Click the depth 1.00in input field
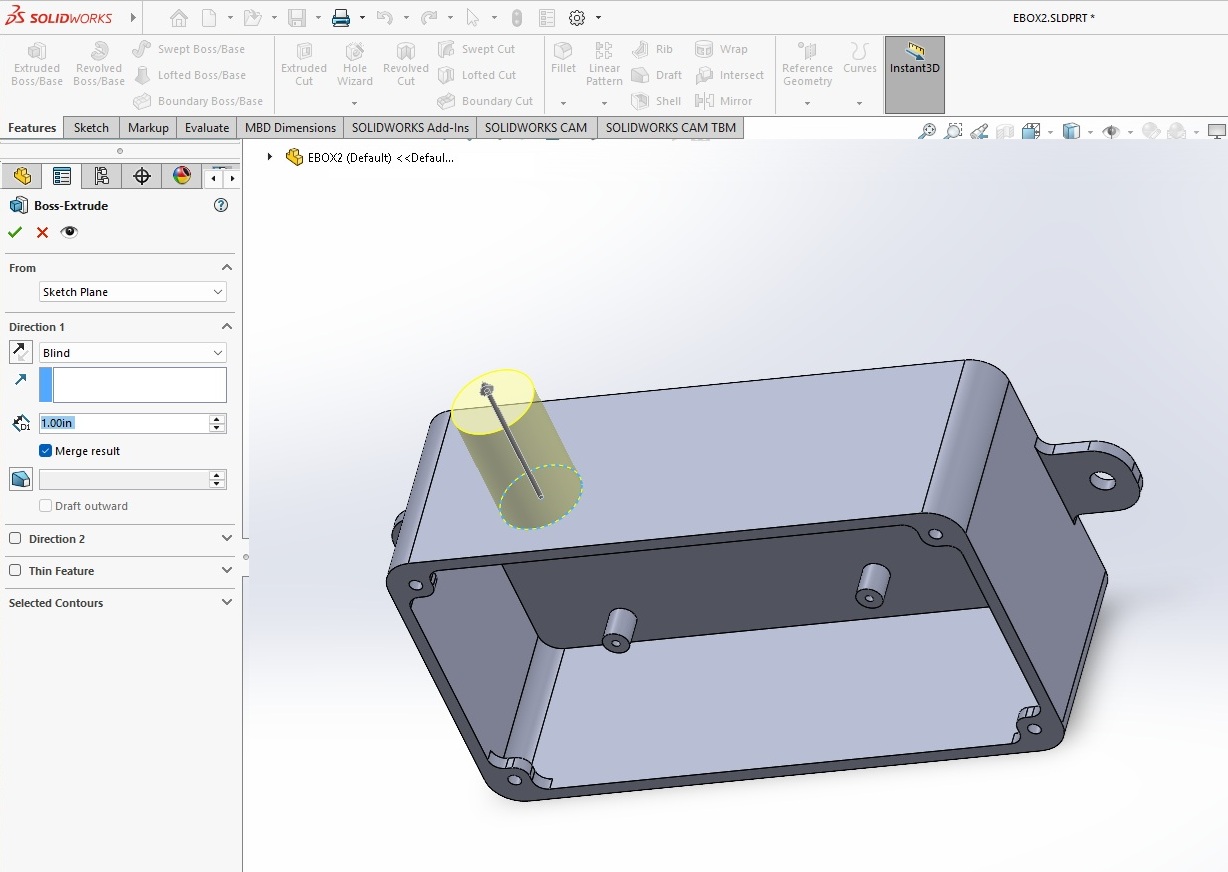 122,423
